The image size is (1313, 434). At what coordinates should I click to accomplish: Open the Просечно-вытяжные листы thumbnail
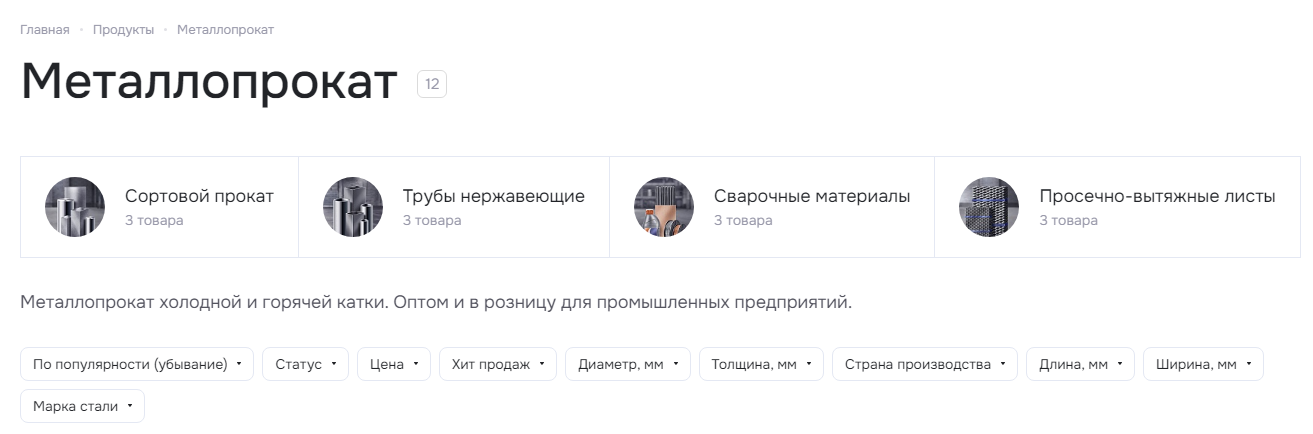989,207
